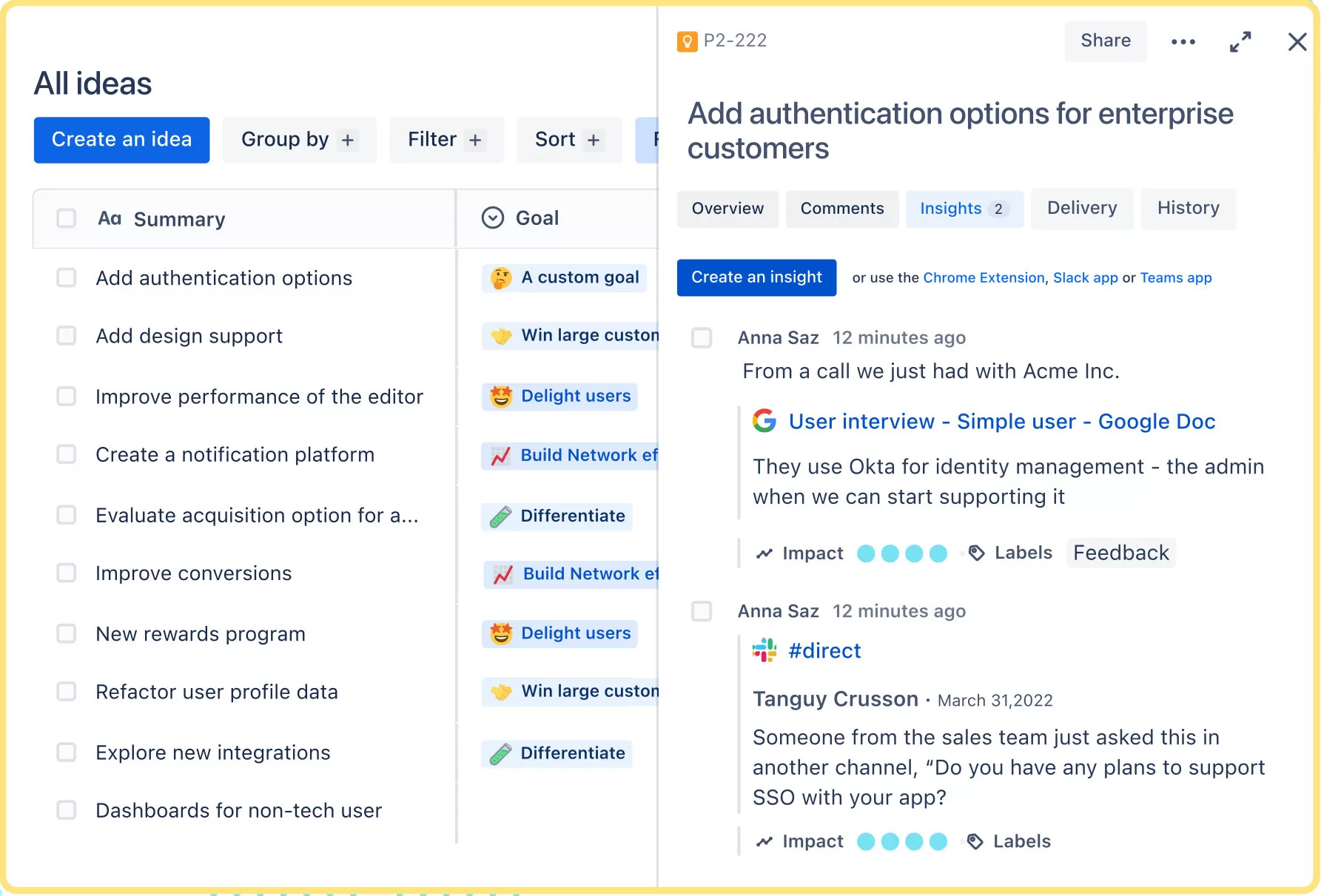The width and height of the screenshot is (1321, 896).
Task: Click the Google icon beside User interview link
Action: 764,421
